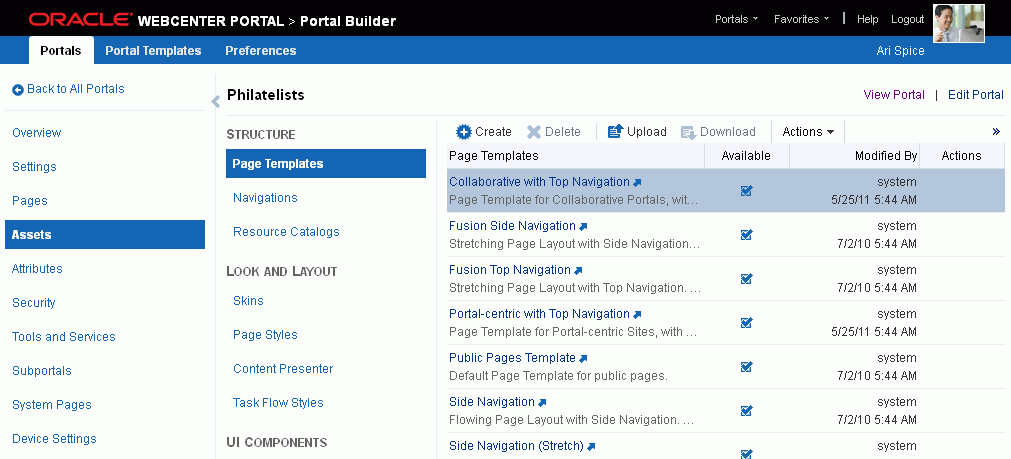The height and width of the screenshot is (459, 1011).
Task: Open arrow icon beside Side Navigation (Stretch)
Action: pyautogui.click(x=591, y=447)
